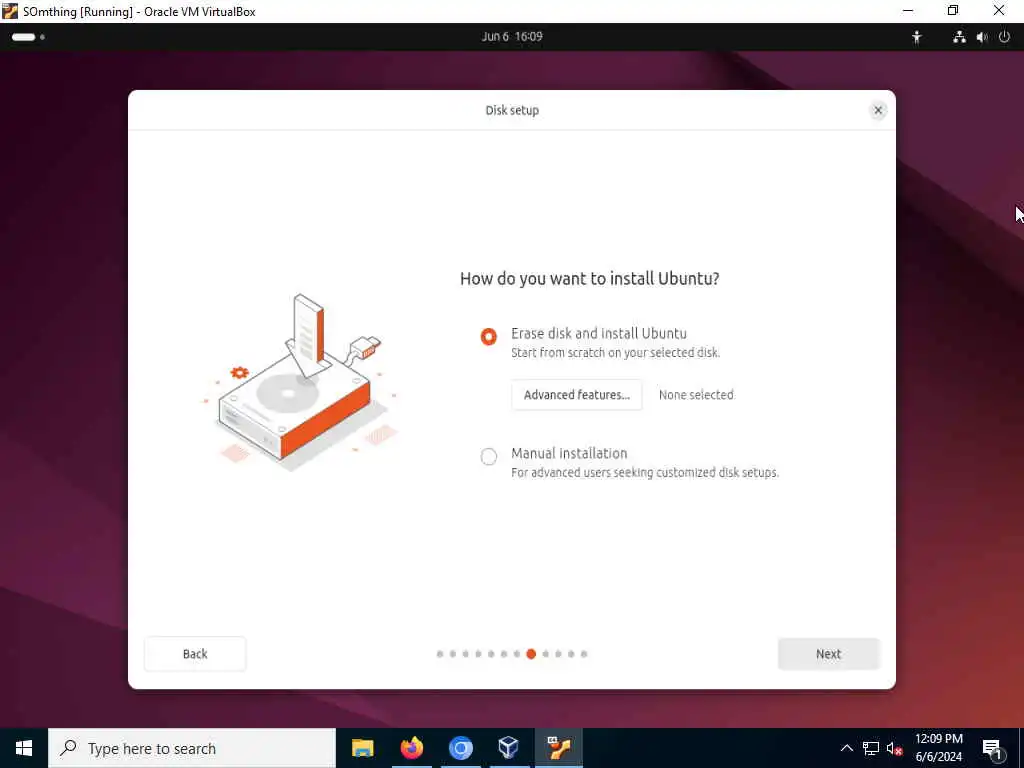Screen dimensions: 1024x768
Task: Choose the Manual installation radio option
Action: (x=488, y=456)
